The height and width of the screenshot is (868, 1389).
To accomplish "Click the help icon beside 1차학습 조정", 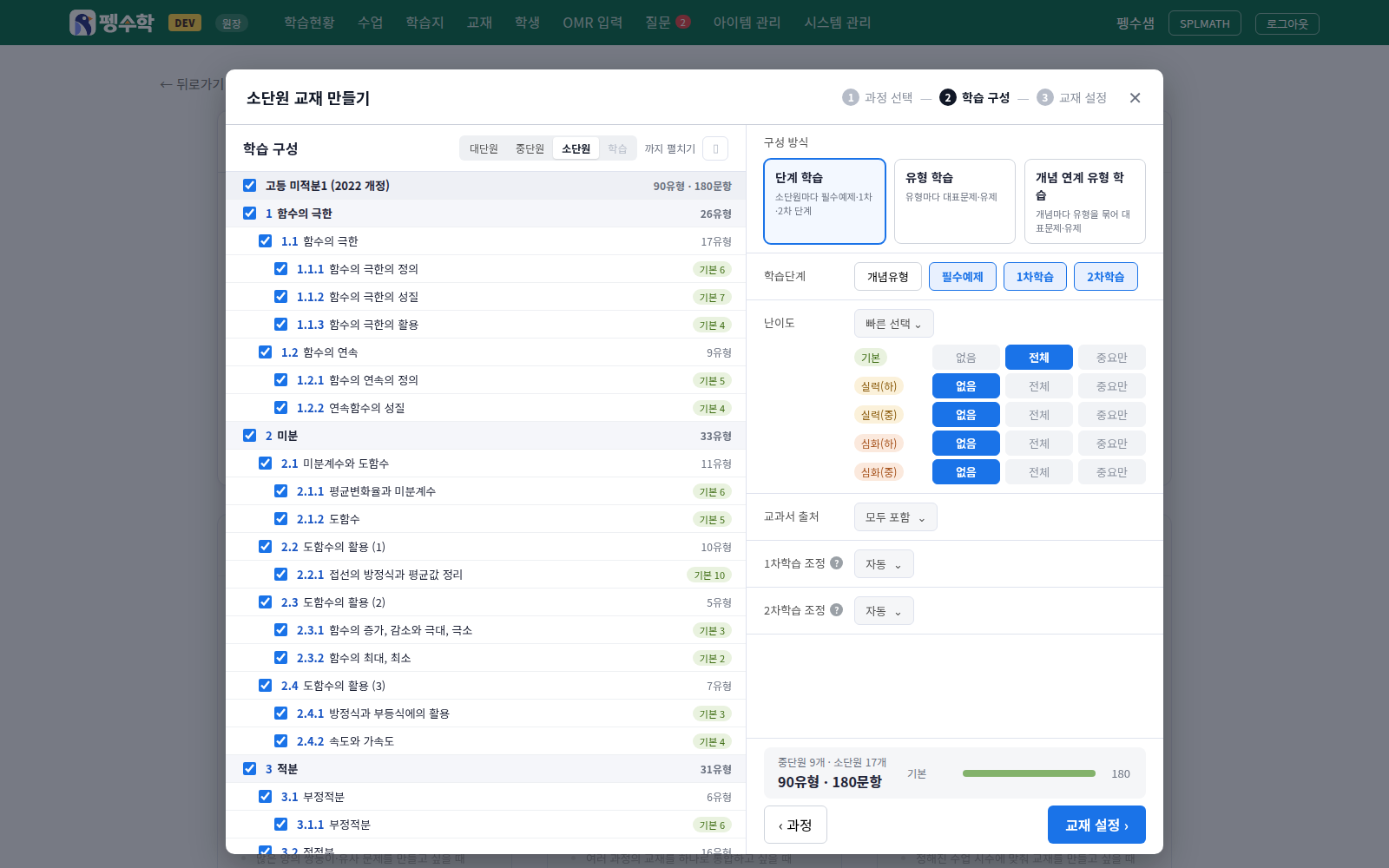I will click(x=836, y=562).
